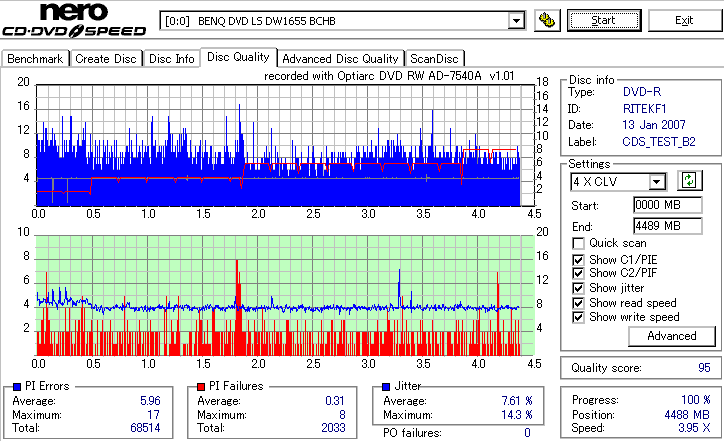Open the Advanced Disc Quality tab
Screen dimensions: 724x441
click(340, 59)
